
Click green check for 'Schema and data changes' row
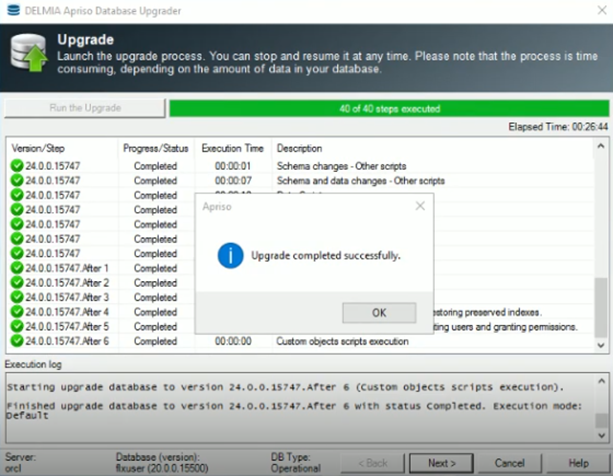point(17,180)
